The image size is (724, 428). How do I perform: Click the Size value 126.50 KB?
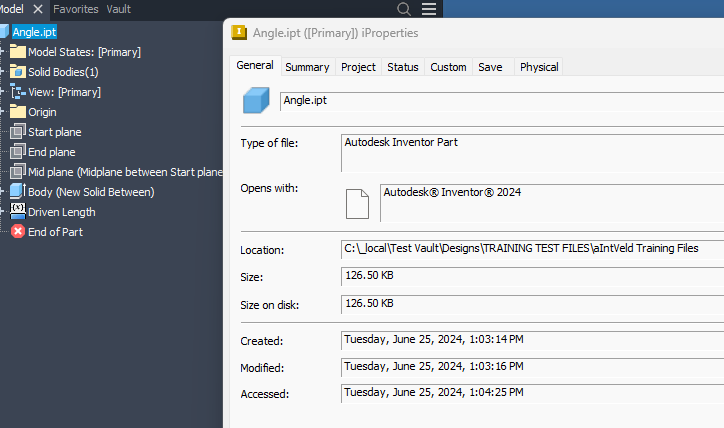(x=369, y=275)
